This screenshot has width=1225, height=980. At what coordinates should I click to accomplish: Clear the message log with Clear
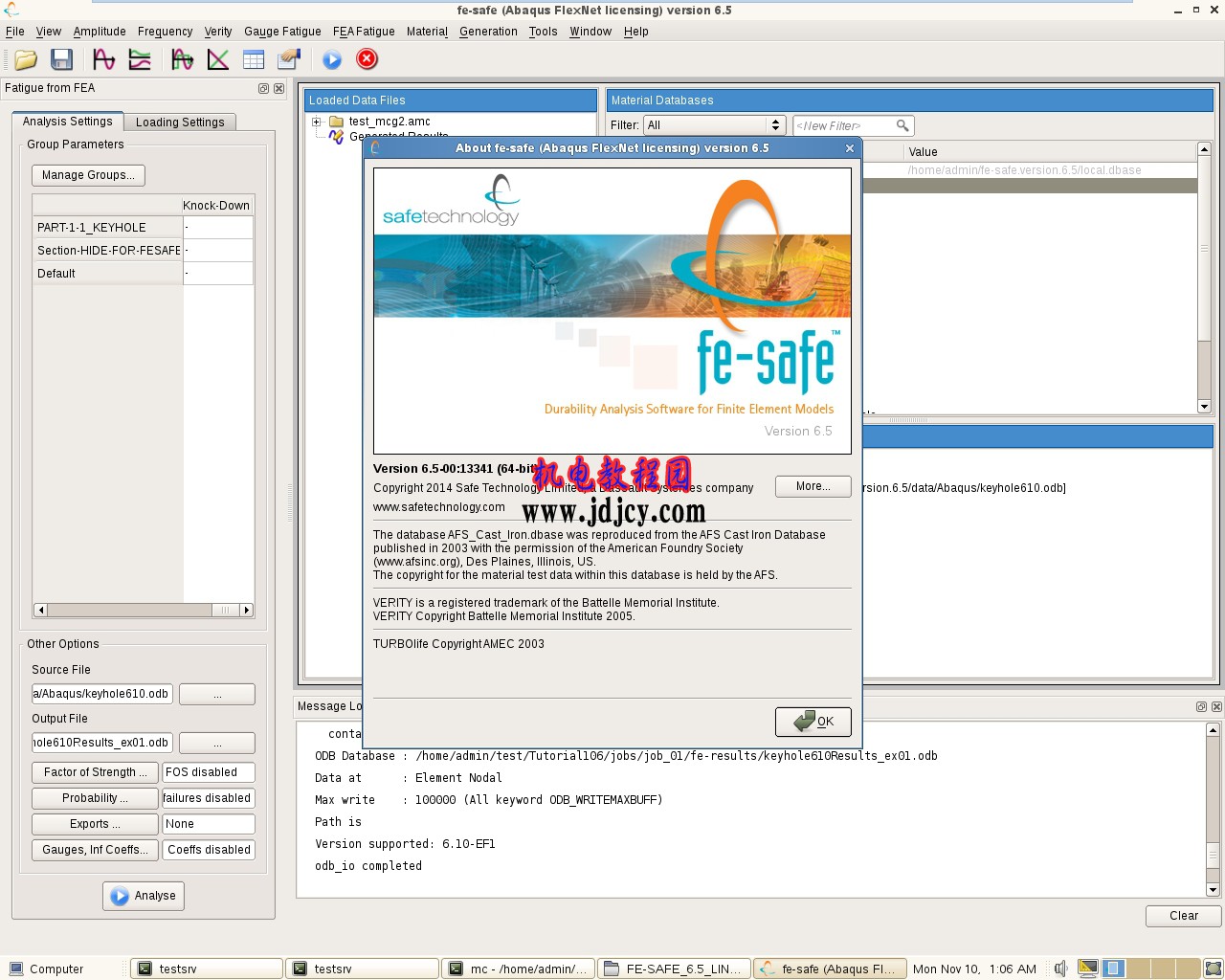(x=1184, y=916)
